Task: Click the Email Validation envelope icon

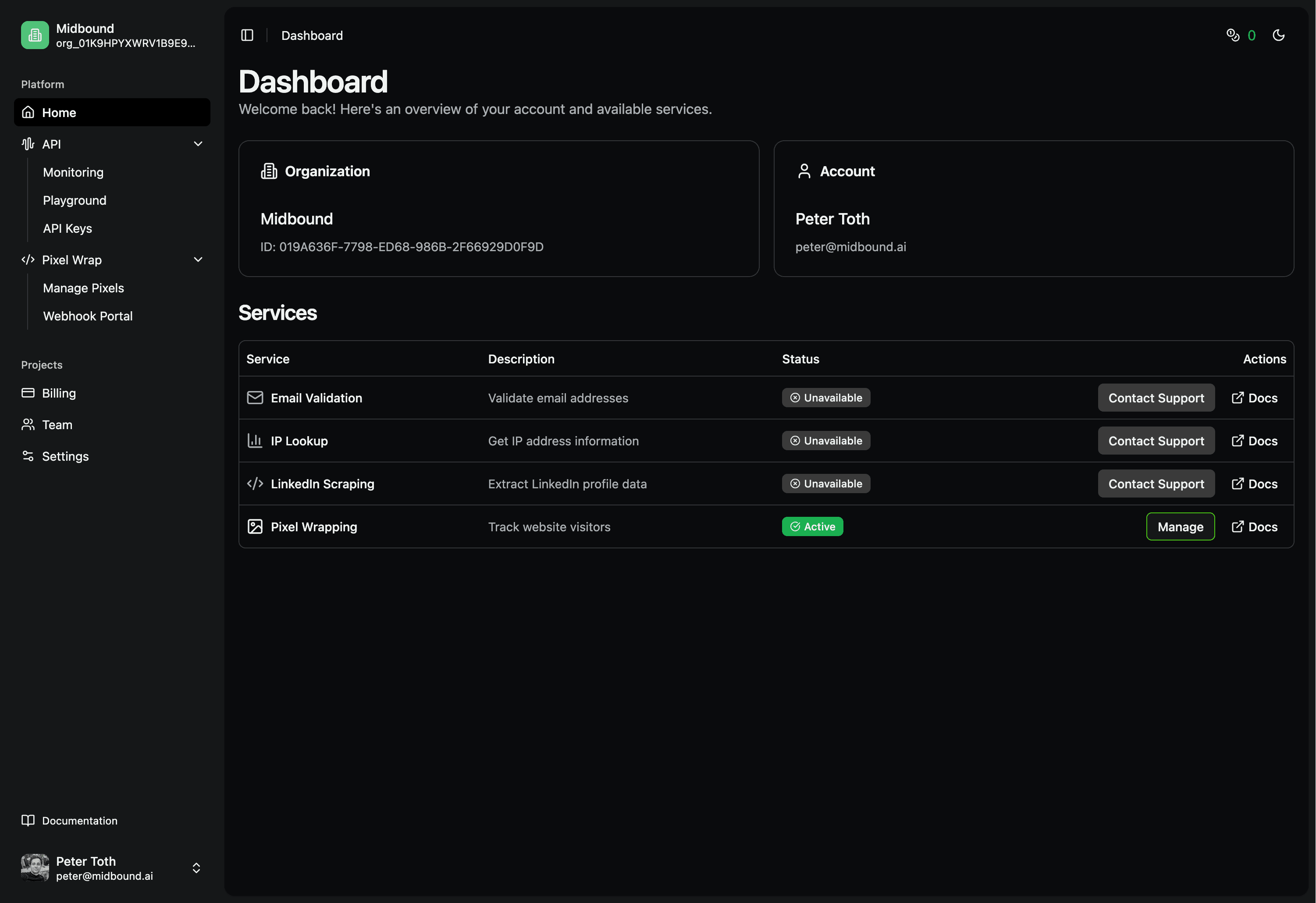Action: coord(255,398)
